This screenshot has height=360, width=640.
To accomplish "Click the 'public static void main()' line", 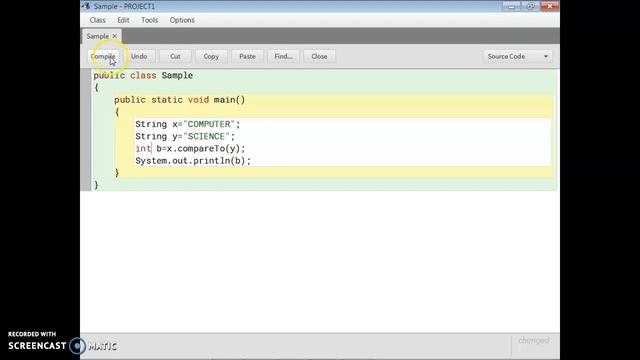I will 180,100.
